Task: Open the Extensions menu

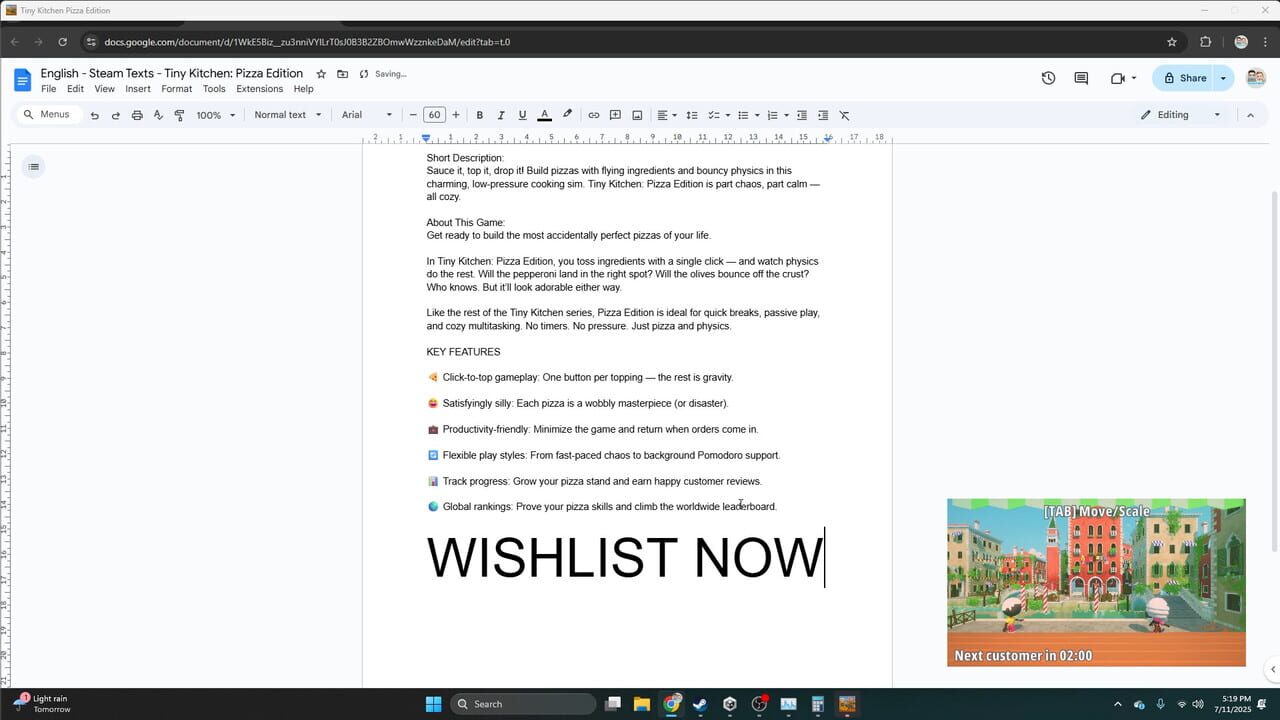Action: point(259,88)
